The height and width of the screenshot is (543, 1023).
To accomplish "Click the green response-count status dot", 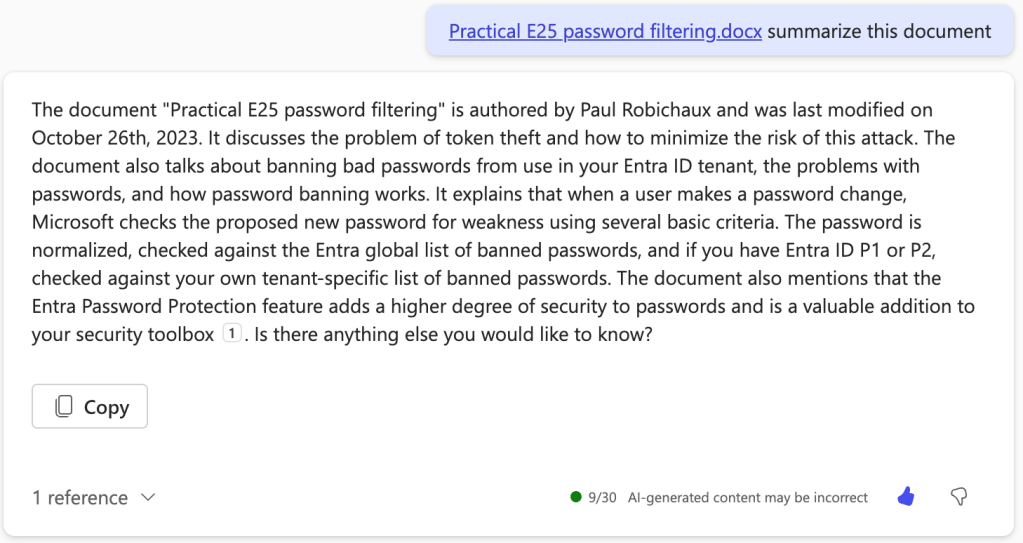I will (575, 497).
